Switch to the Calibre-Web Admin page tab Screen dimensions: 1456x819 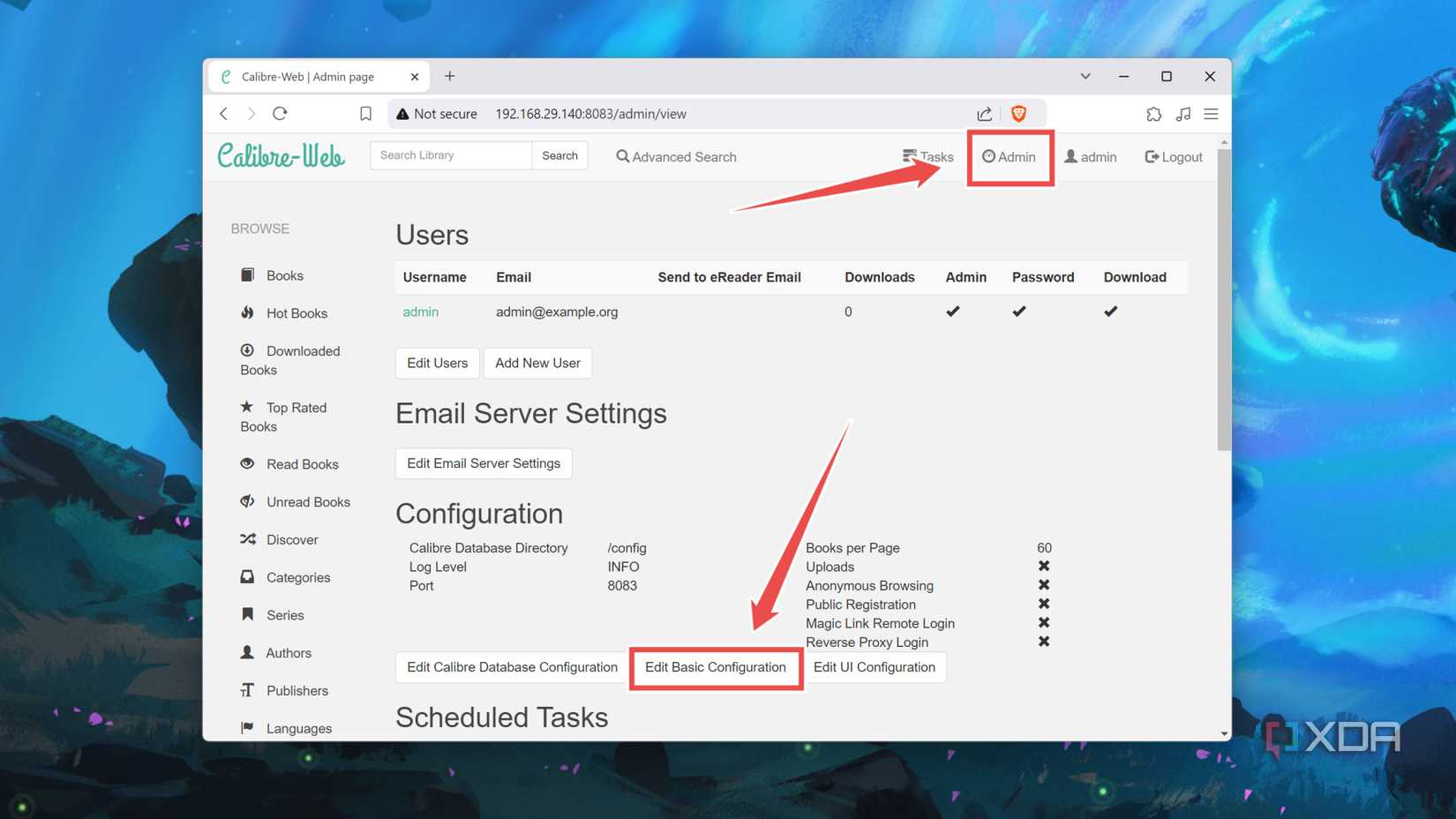pos(308,76)
